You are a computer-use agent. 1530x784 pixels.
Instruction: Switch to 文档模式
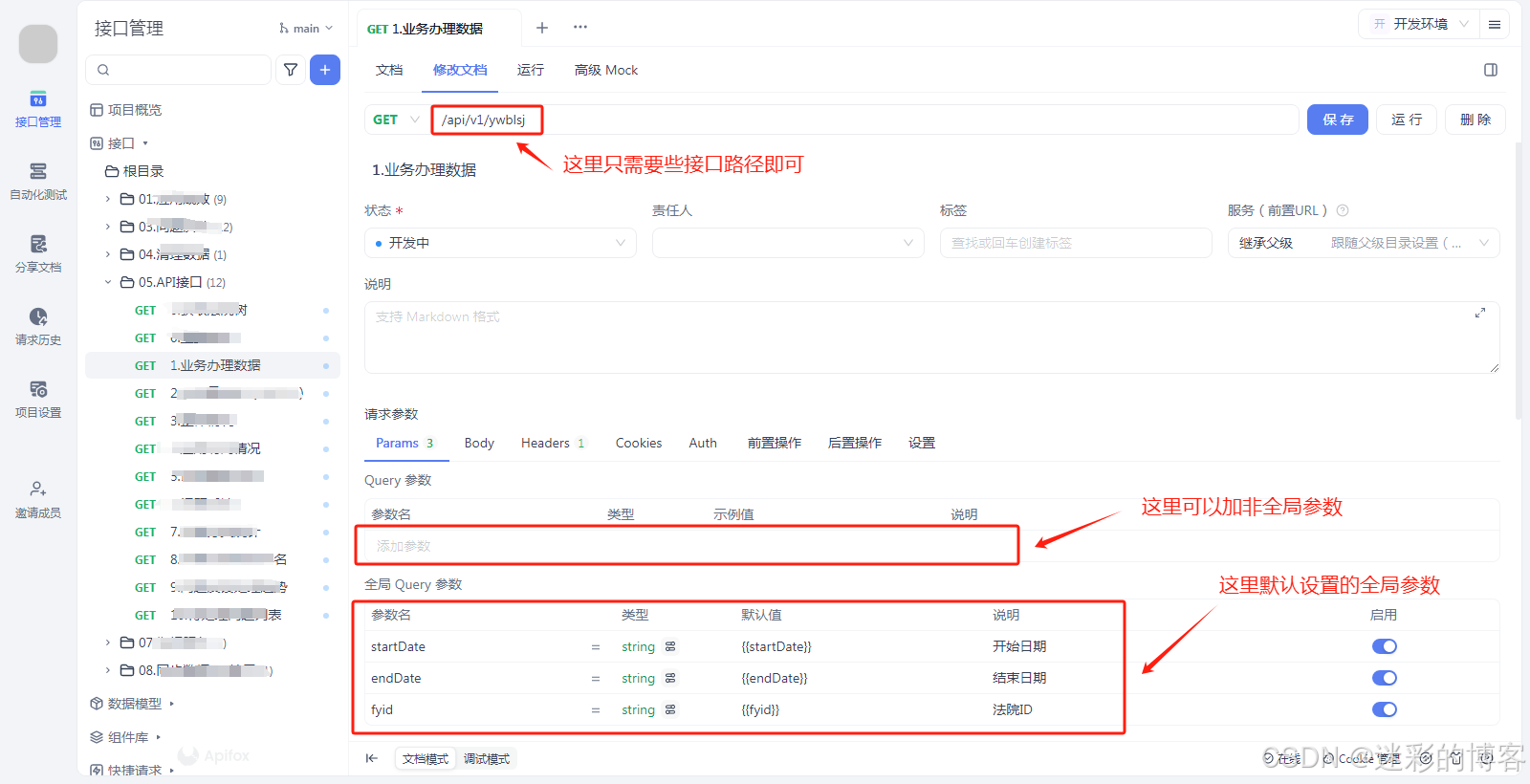pyautogui.click(x=426, y=758)
